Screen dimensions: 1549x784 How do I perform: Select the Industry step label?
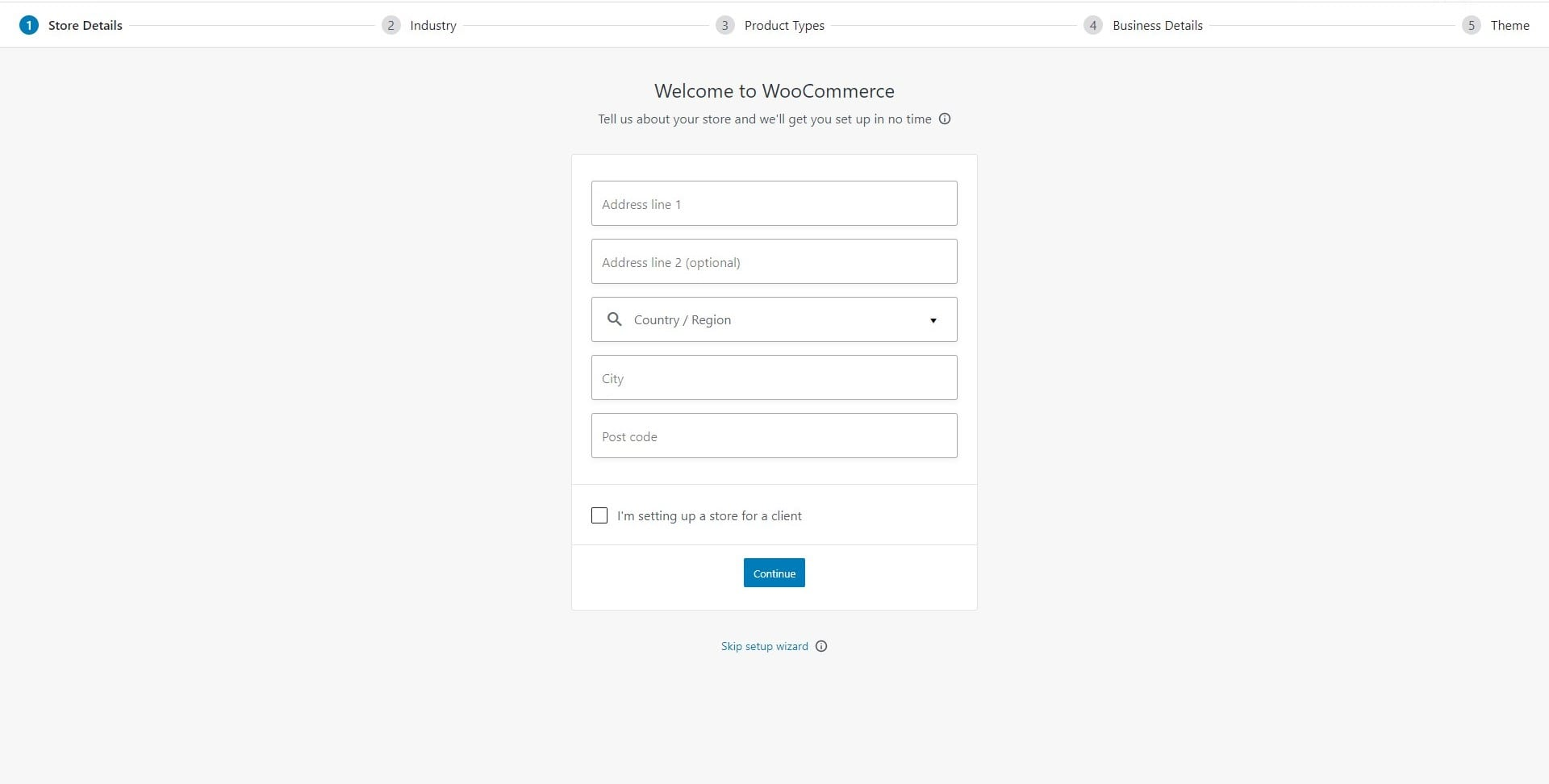tap(432, 25)
